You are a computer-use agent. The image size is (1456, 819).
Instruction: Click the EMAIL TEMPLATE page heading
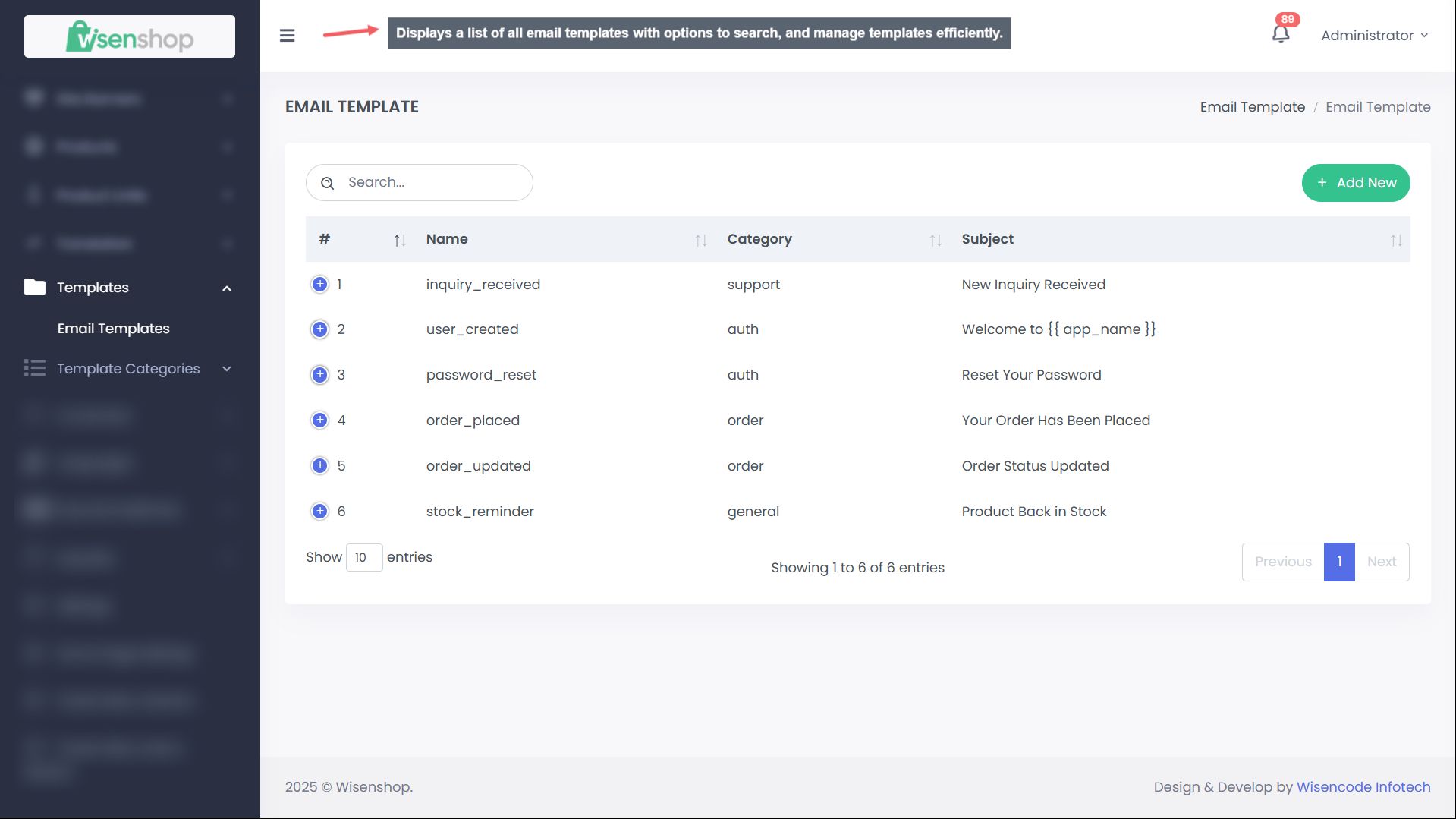(352, 107)
